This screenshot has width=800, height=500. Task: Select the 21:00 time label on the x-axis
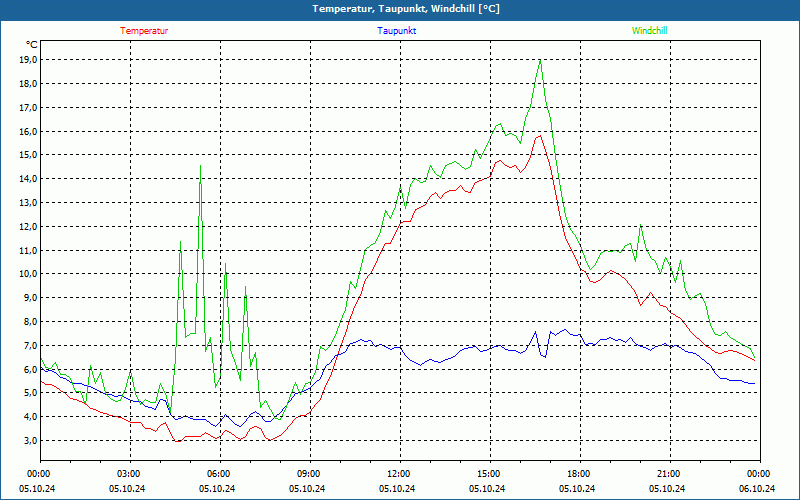coord(668,474)
